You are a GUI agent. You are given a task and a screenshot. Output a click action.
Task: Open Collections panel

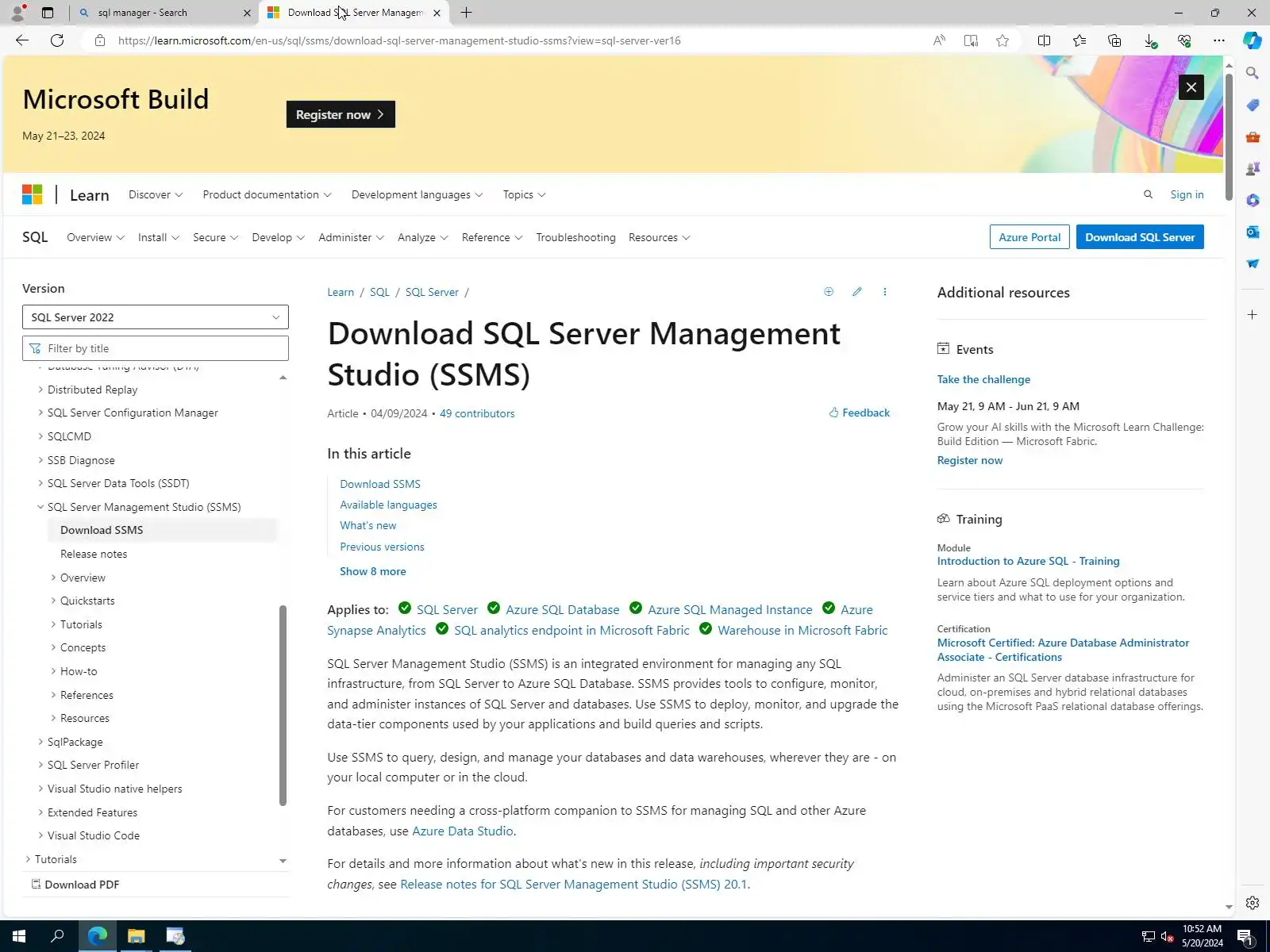tap(1114, 40)
